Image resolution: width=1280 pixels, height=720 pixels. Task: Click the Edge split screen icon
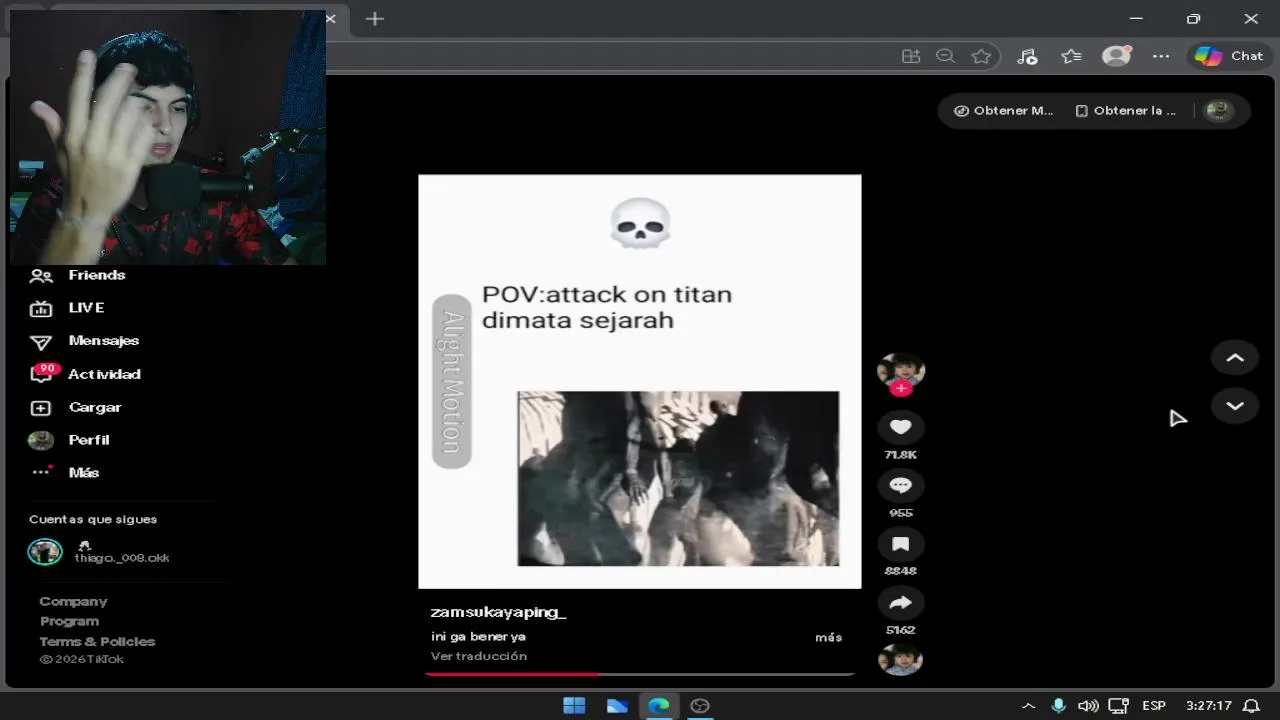point(911,56)
